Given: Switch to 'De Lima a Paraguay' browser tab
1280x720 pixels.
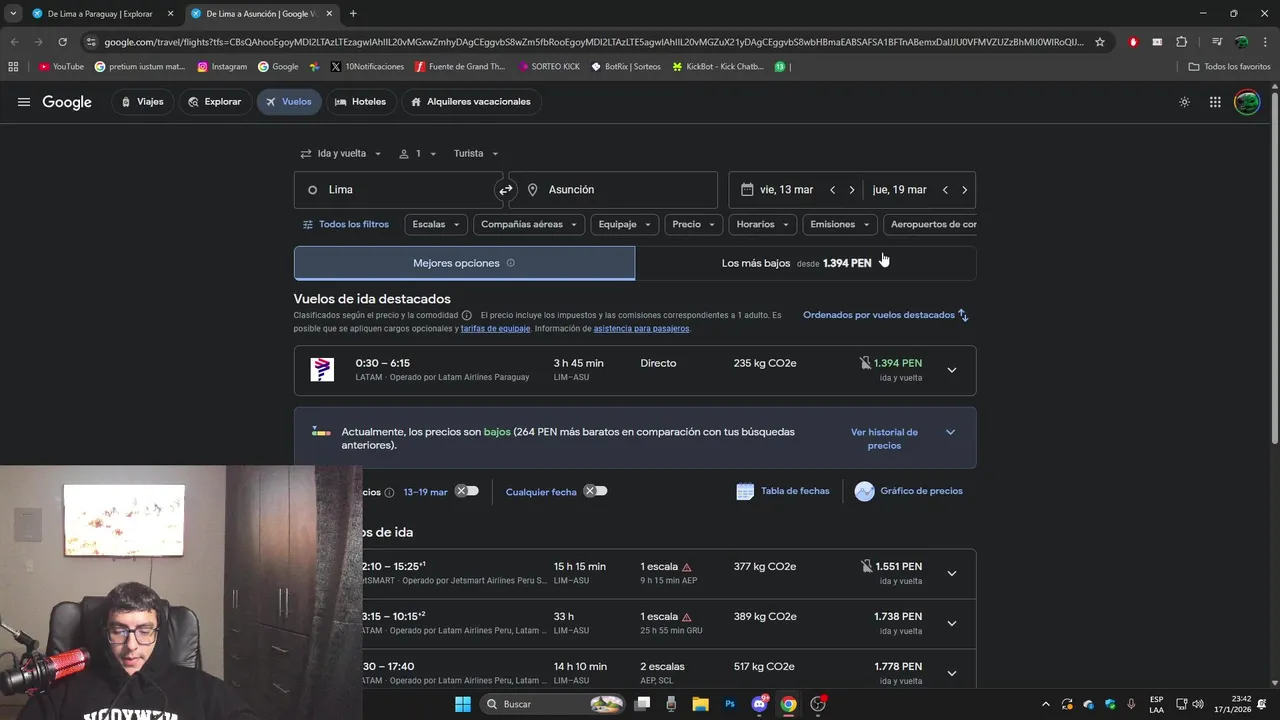Looking at the screenshot, I should point(100,14).
